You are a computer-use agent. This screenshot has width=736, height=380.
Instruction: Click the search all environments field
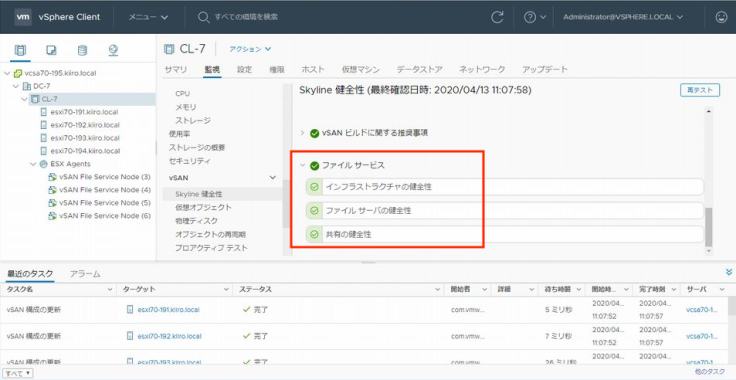click(246, 17)
